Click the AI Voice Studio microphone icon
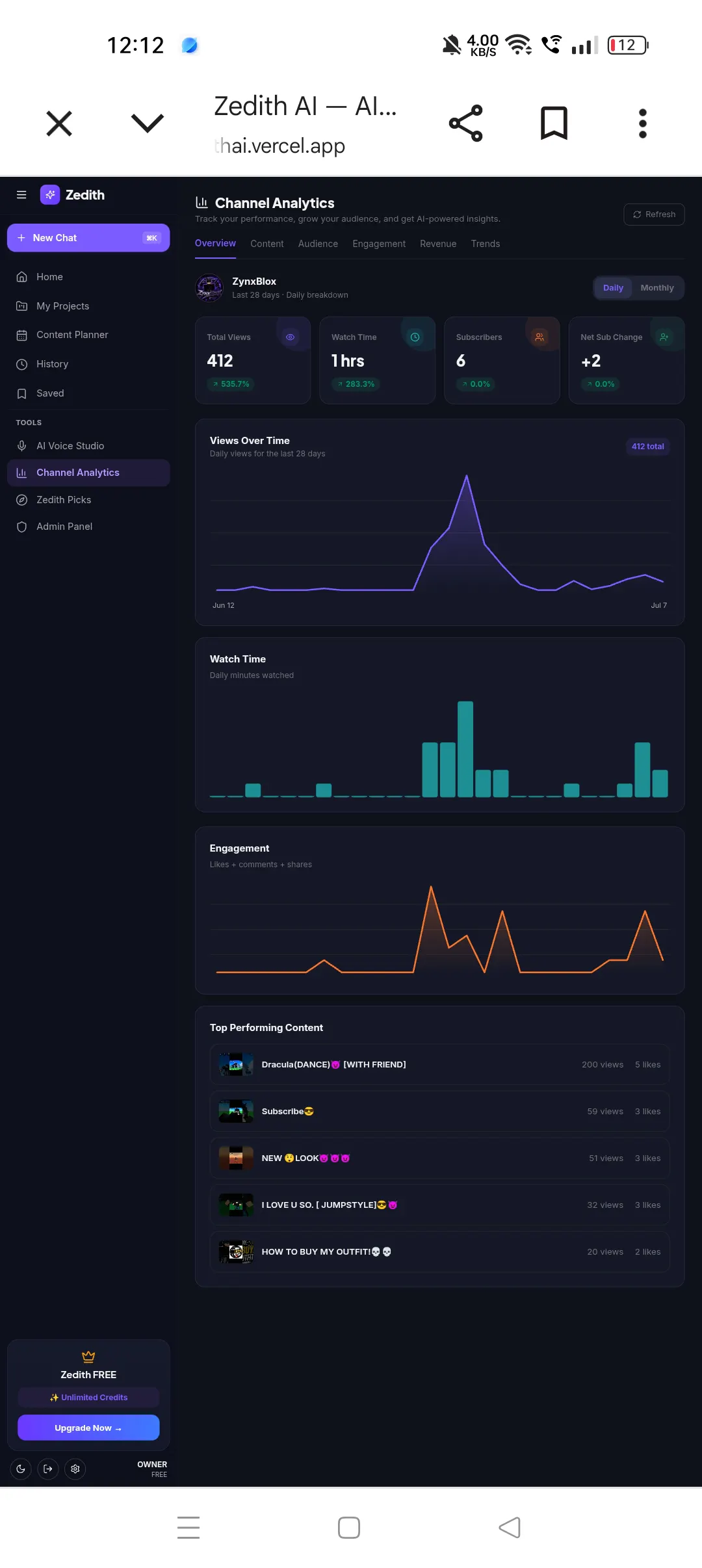 coord(21,446)
